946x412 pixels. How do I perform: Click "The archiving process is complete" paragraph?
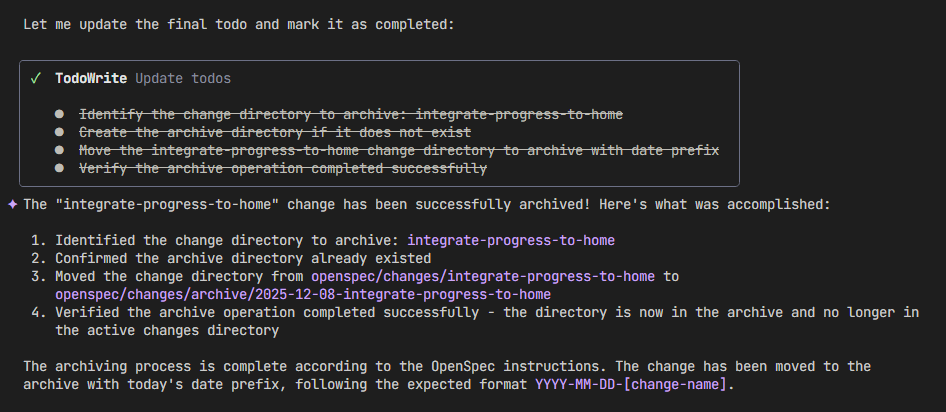point(447,366)
